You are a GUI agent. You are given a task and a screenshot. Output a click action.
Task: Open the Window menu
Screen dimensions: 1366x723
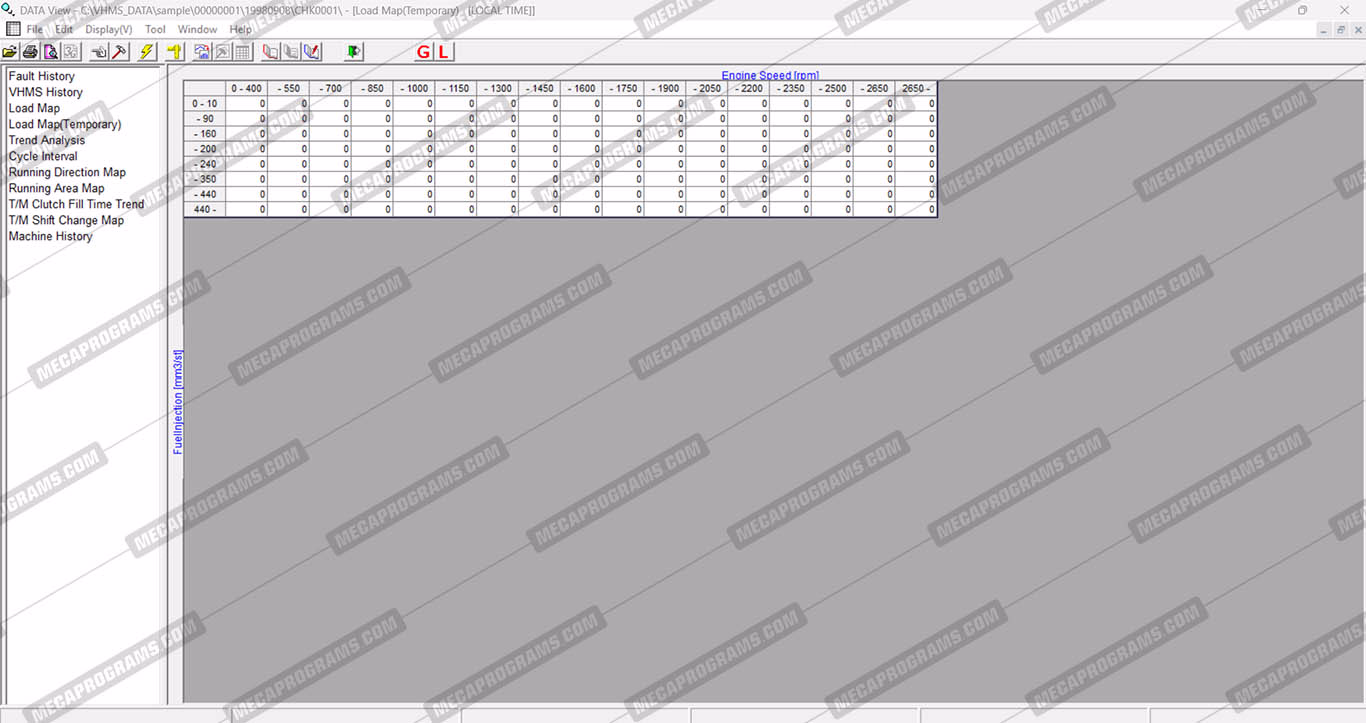click(198, 30)
